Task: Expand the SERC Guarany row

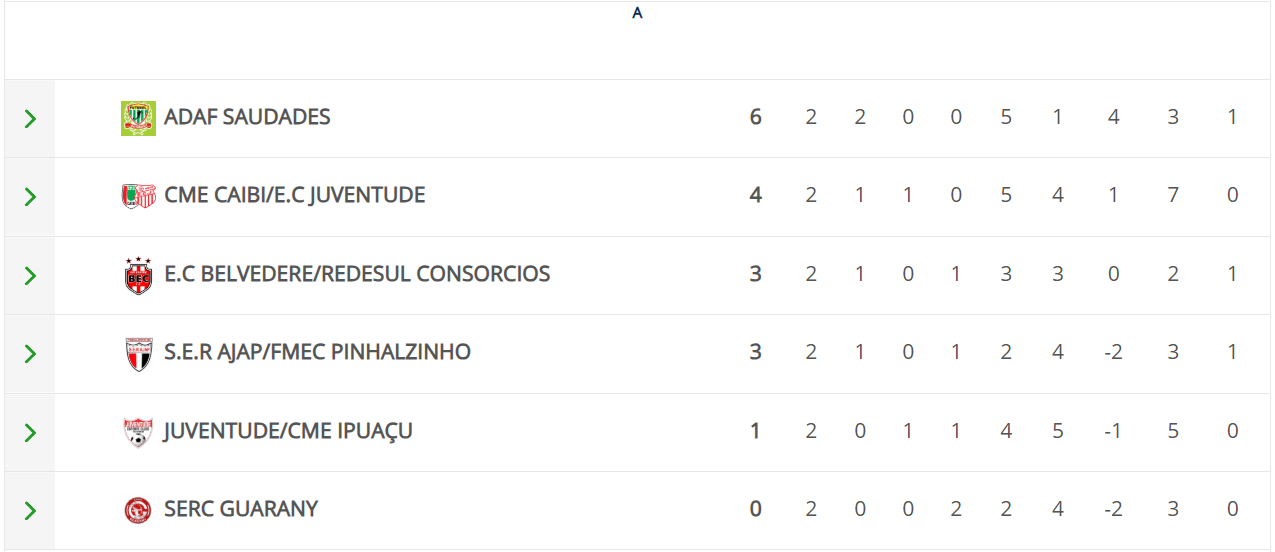Action: click(x=30, y=511)
